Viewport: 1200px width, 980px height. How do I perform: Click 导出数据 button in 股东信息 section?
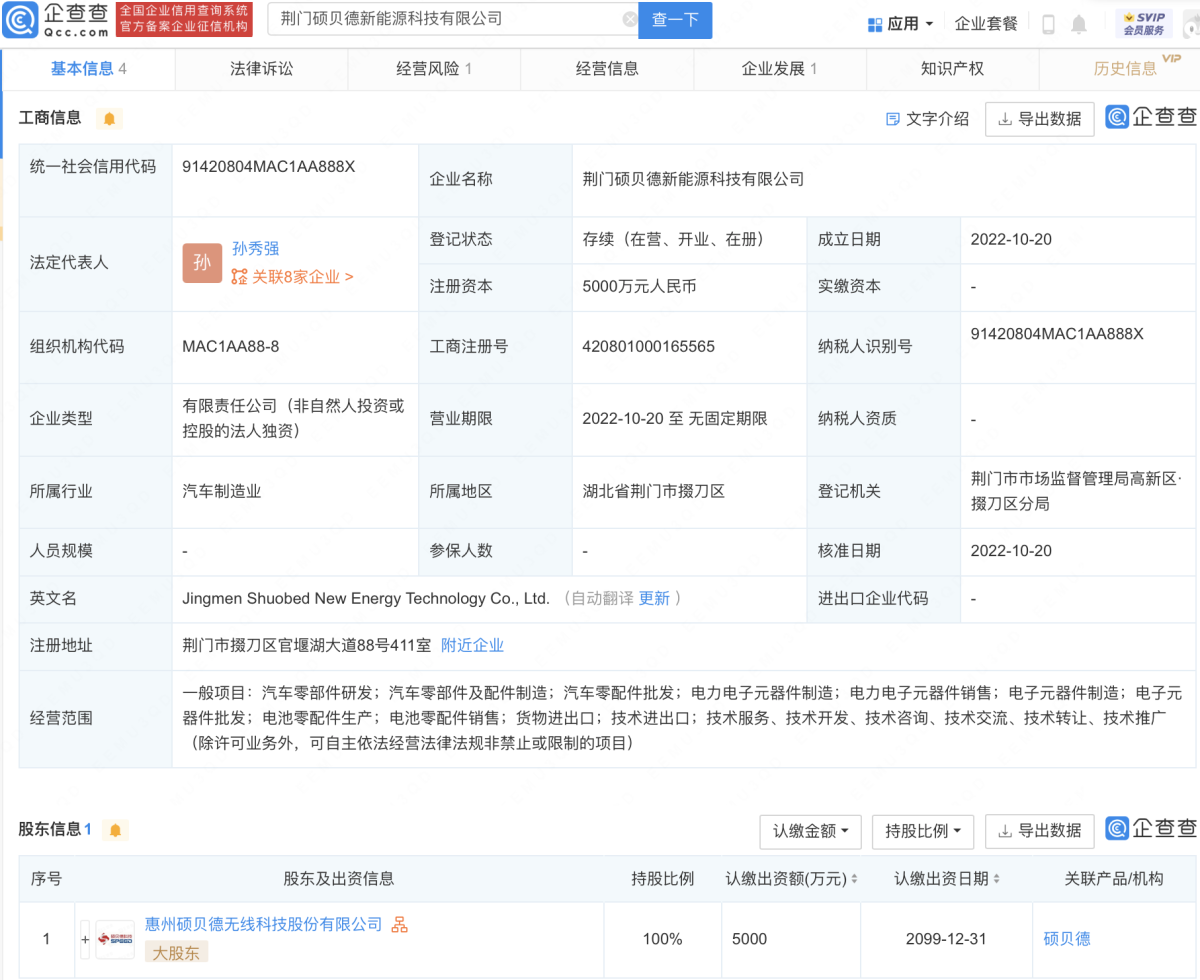[1040, 830]
